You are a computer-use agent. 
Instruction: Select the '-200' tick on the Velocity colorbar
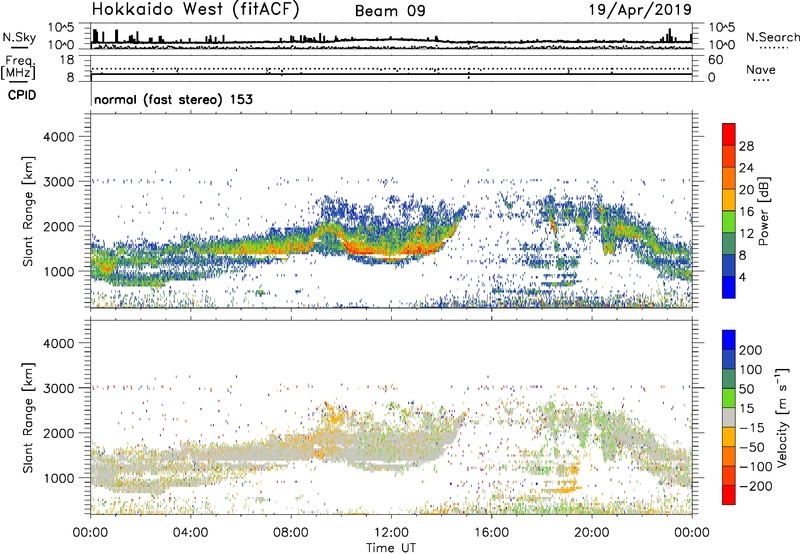coord(755,486)
